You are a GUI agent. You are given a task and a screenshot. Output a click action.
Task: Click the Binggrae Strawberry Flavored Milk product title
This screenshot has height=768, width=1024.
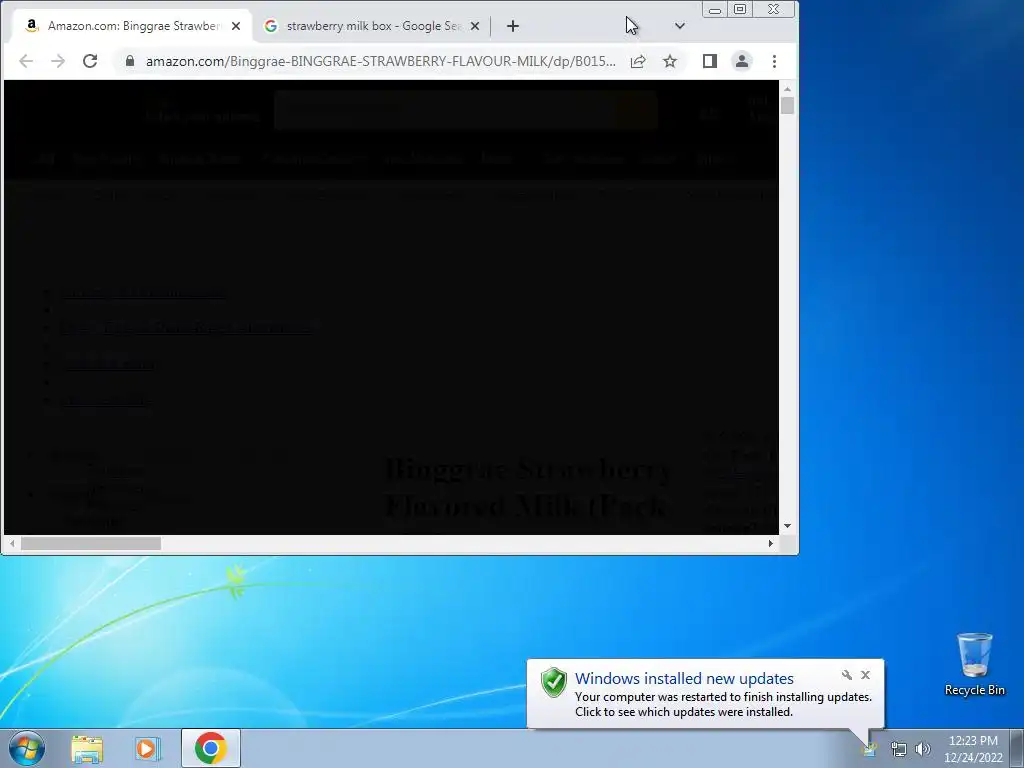tap(528, 487)
